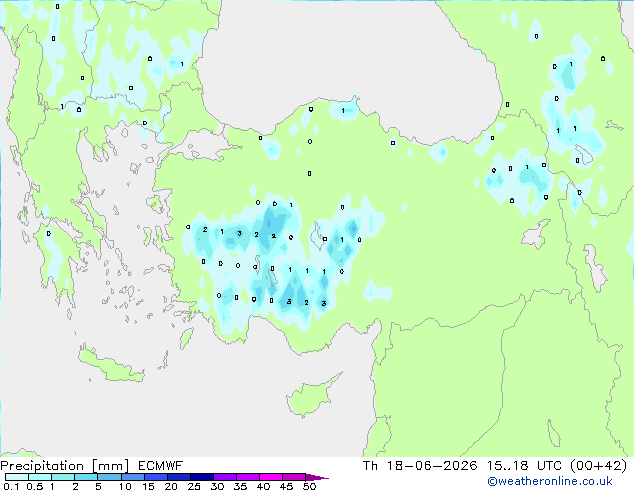The image size is (634, 490).
Task: Select the 25–30 mm navy swatch
Action: coord(201,477)
